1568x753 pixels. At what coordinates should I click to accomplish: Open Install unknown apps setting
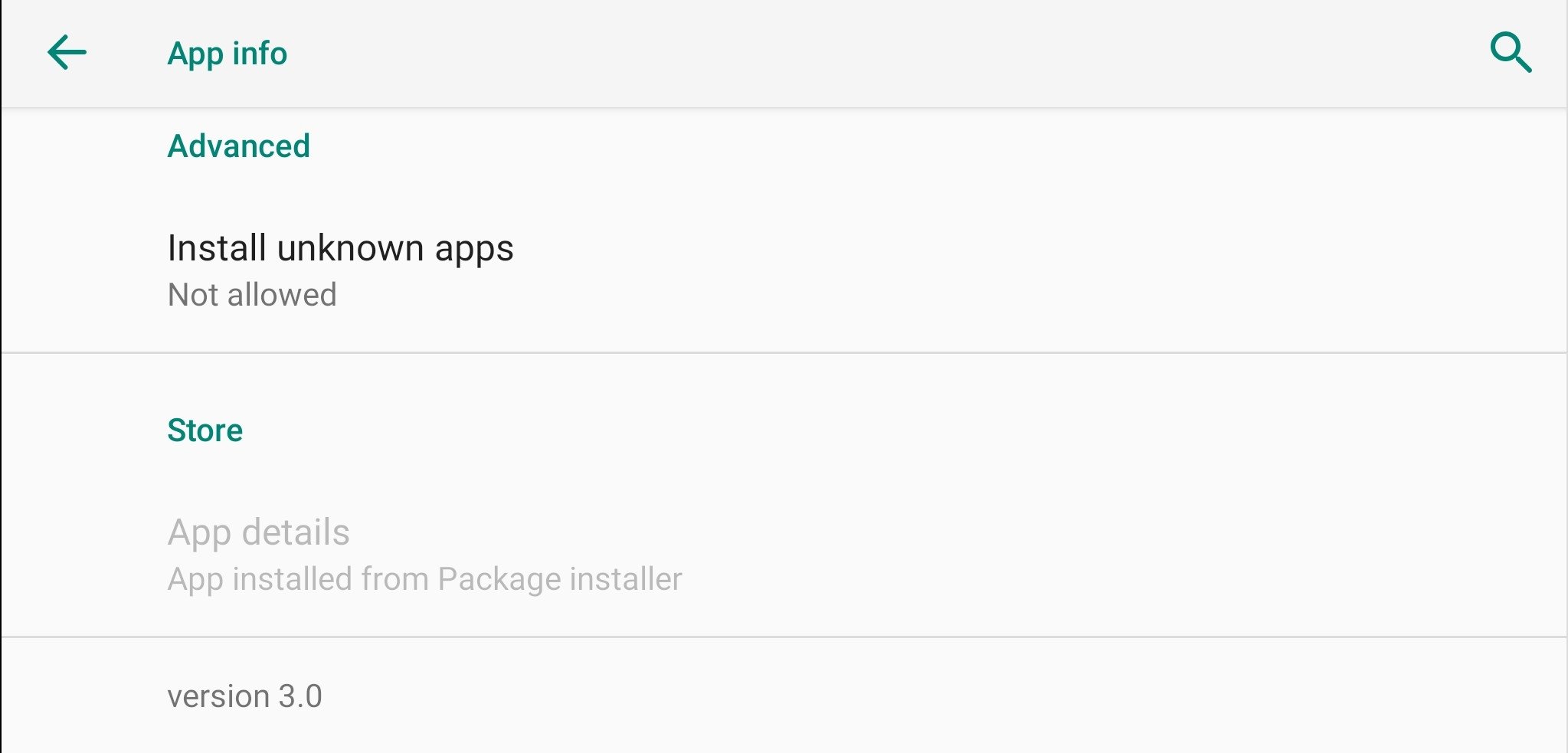tap(784, 270)
